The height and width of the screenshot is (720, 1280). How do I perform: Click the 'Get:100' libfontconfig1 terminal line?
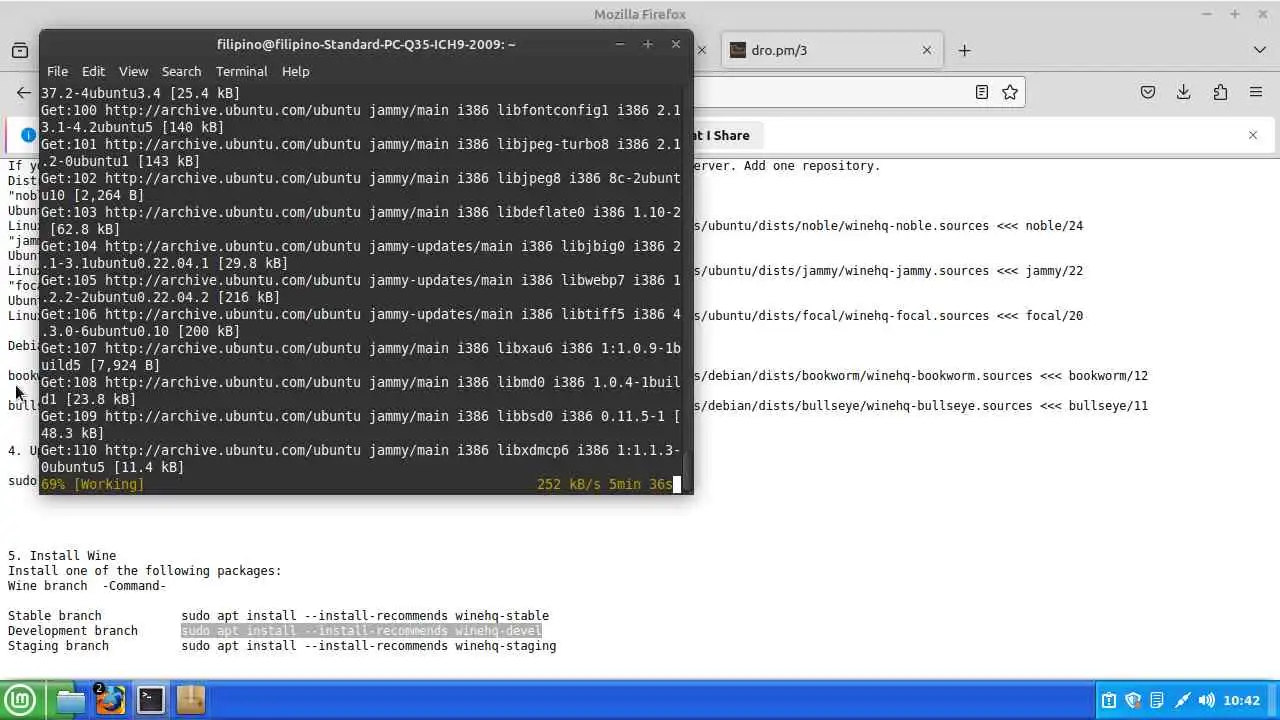click(361, 118)
